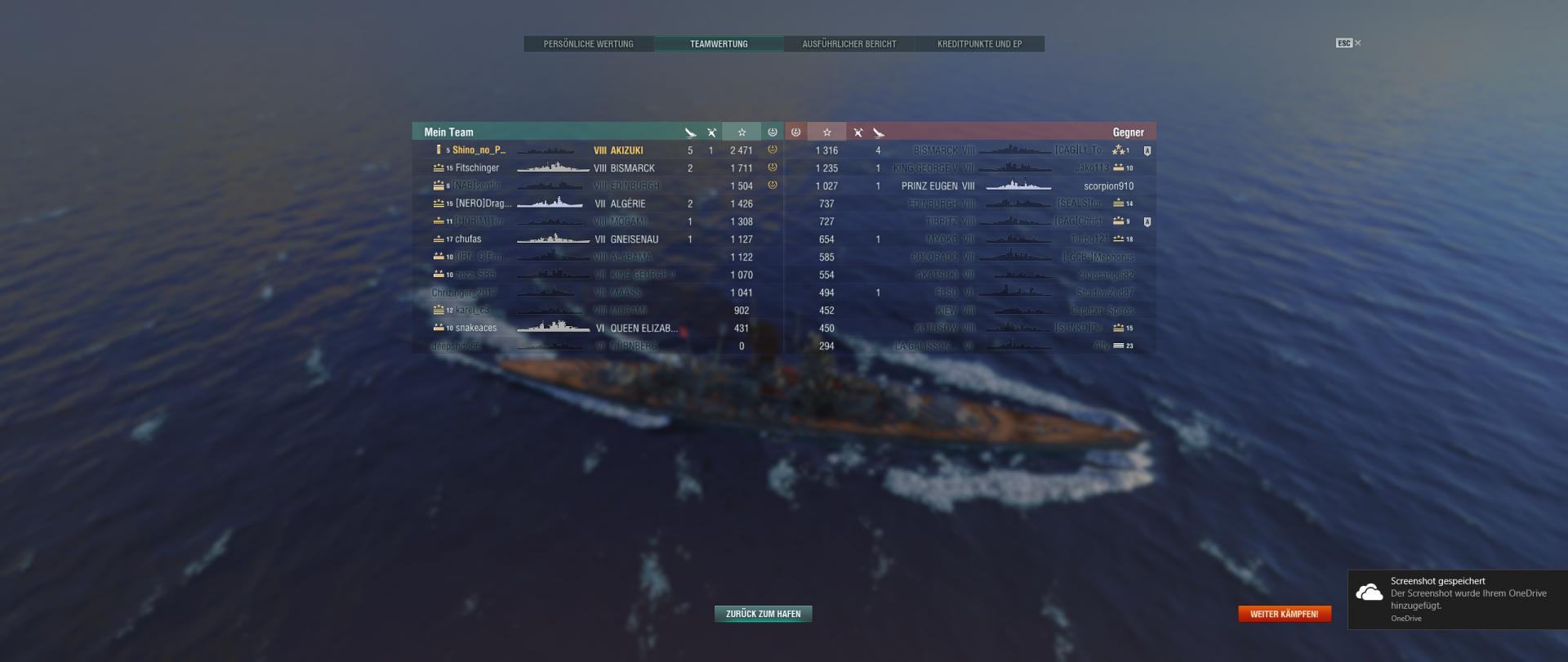Click my team's karma smiley column icon
The image size is (1568, 662).
(773, 132)
